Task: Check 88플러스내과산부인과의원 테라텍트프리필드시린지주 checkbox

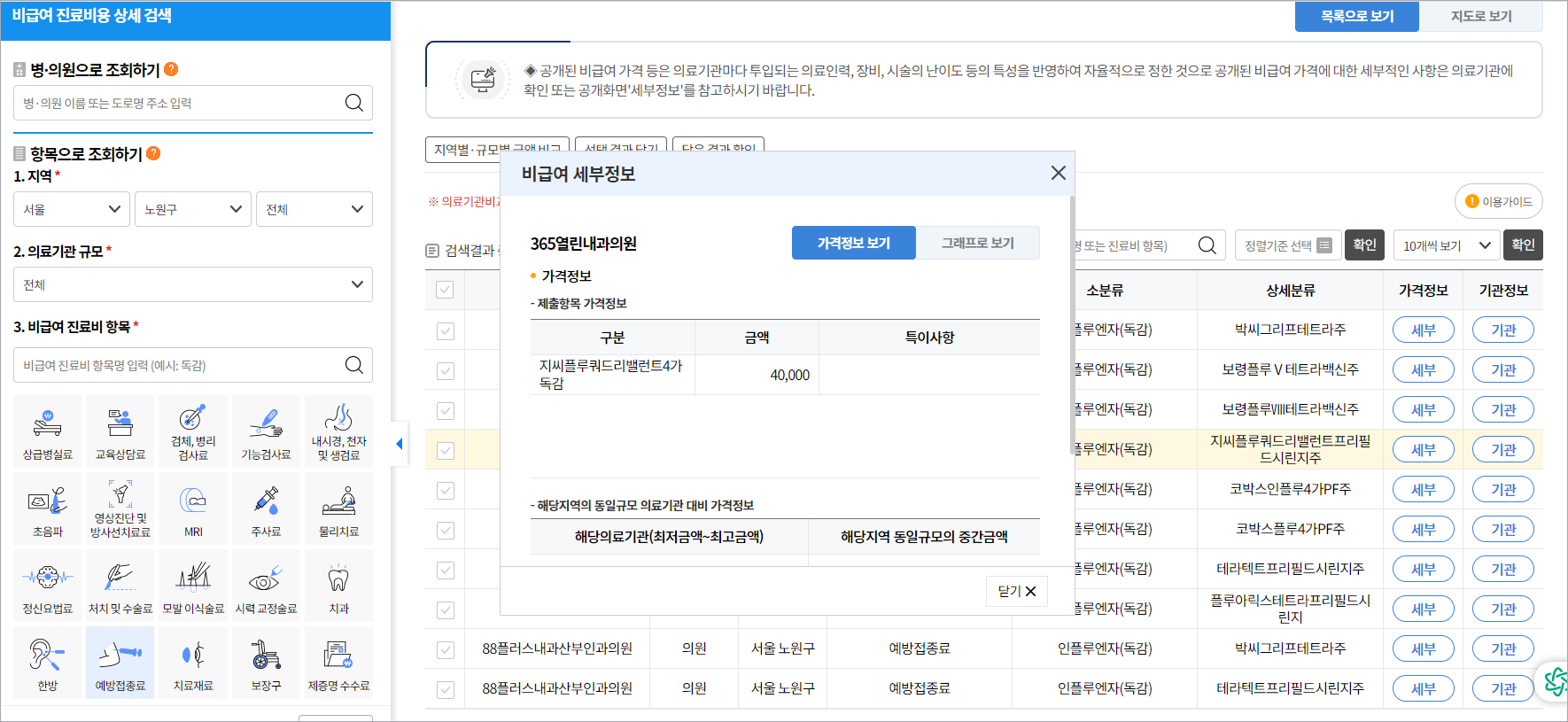Action: (x=445, y=689)
